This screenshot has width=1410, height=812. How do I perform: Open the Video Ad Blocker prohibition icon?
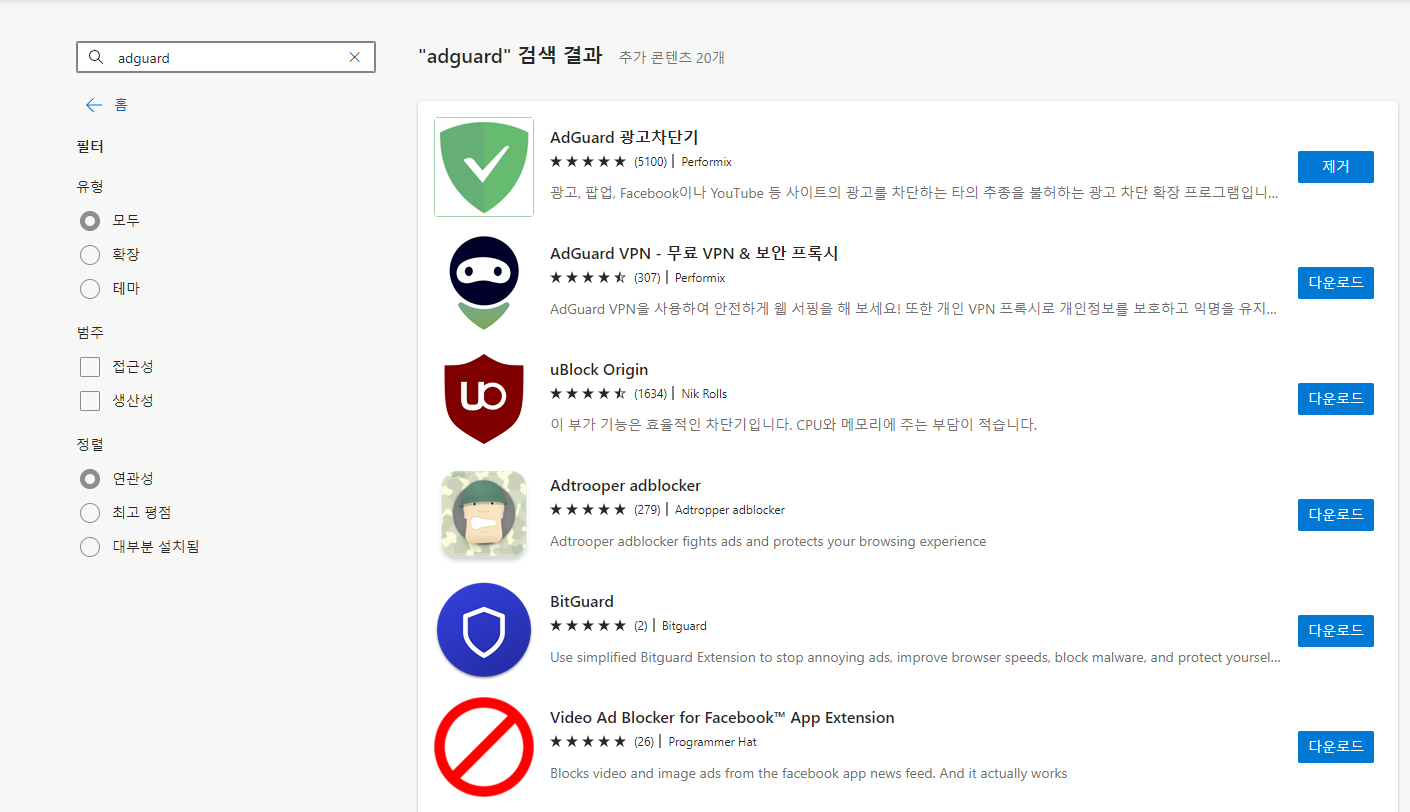coord(484,747)
